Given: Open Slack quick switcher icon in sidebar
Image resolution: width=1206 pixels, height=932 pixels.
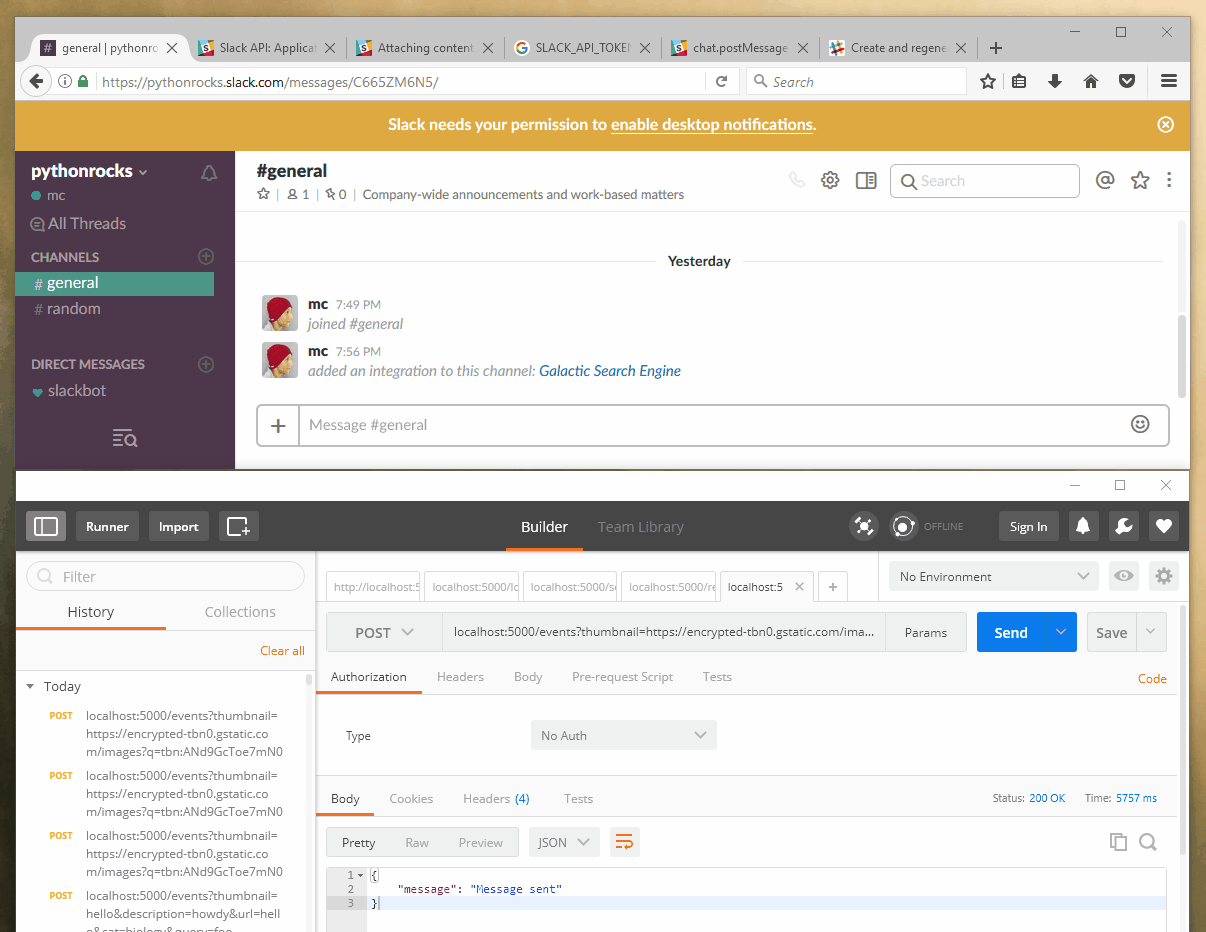Looking at the screenshot, I should coord(125,437).
